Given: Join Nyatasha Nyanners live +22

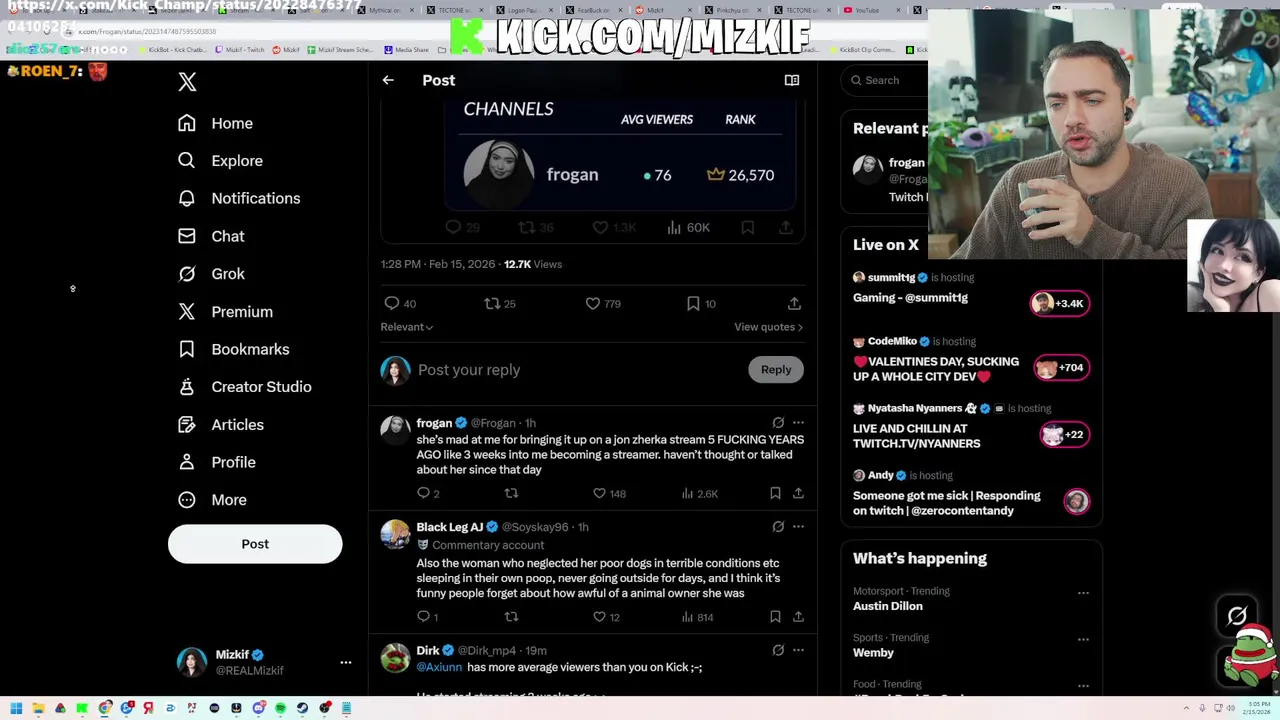Looking at the screenshot, I should pyautogui.click(x=1064, y=434).
